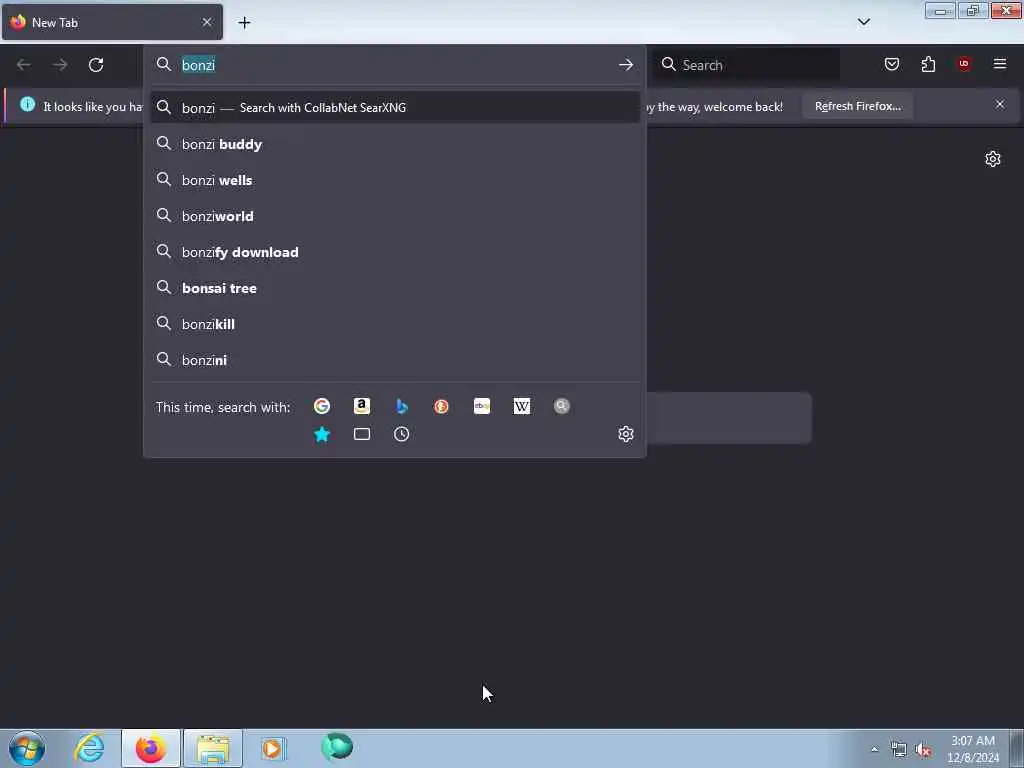Choose suggestion bonzi buddy

pyautogui.click(x=394, y=144)
